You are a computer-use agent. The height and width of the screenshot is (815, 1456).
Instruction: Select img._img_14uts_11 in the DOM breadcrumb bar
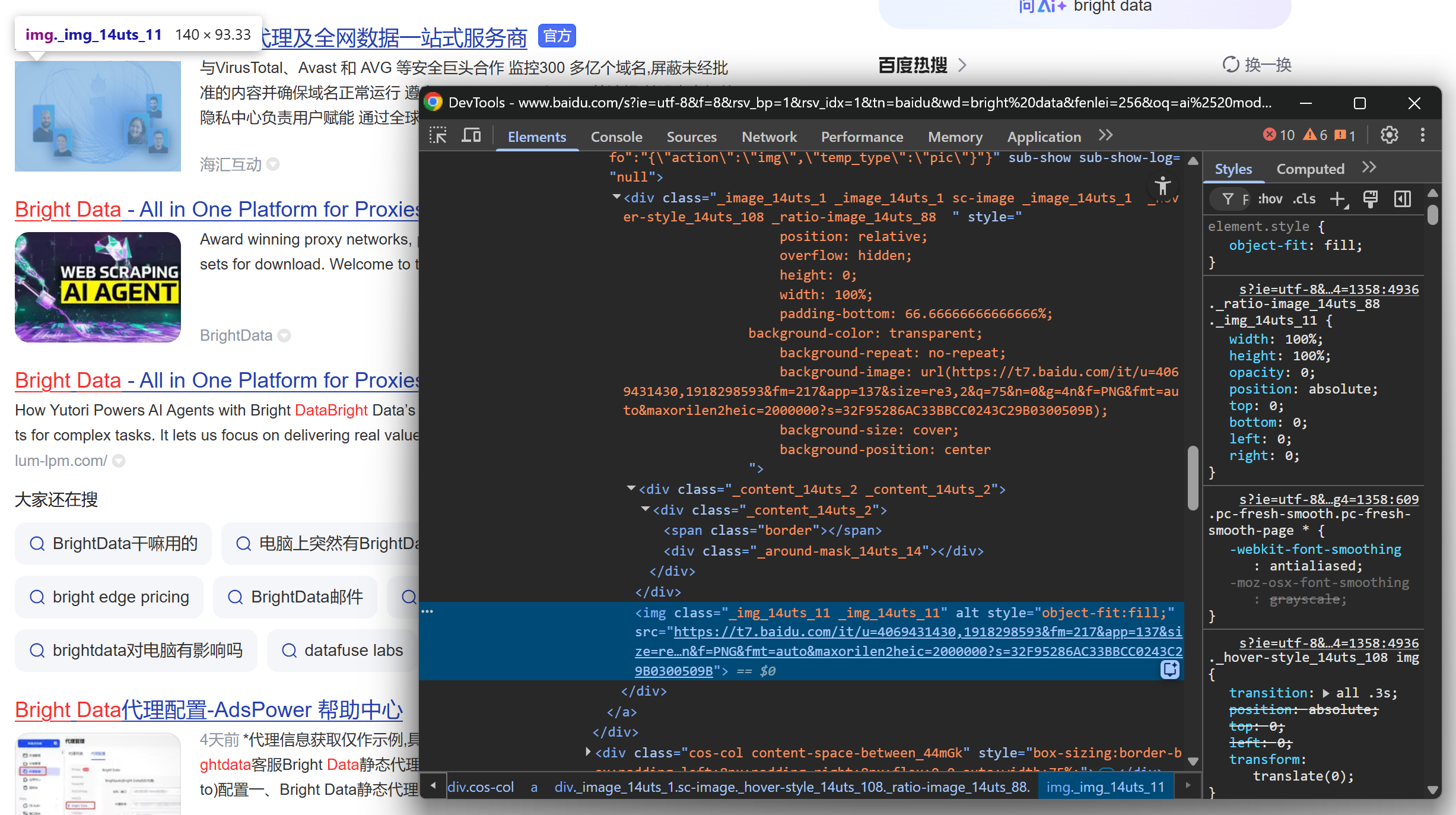(x=1104, y=787)
